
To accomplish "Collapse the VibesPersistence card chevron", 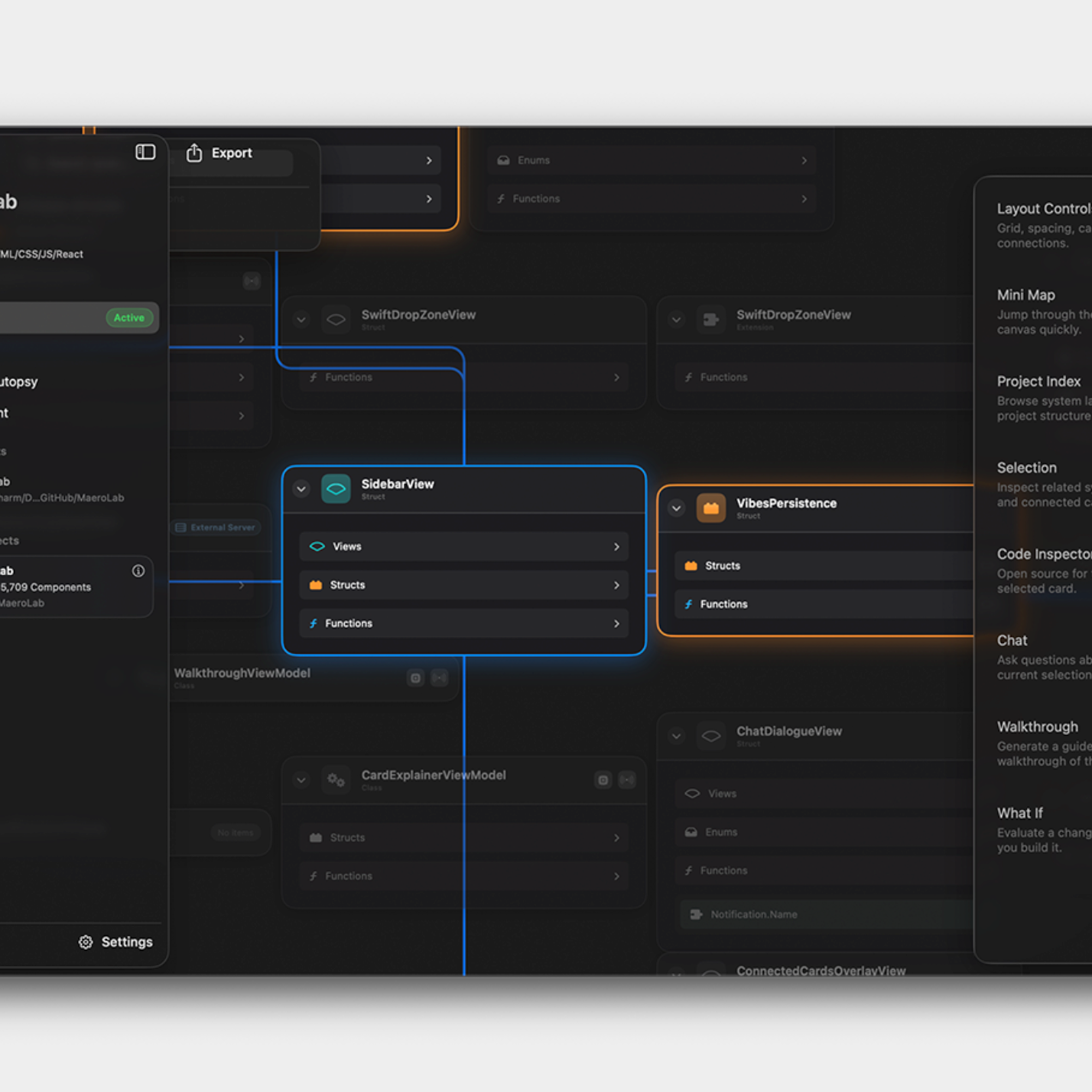I will [676, 508].
